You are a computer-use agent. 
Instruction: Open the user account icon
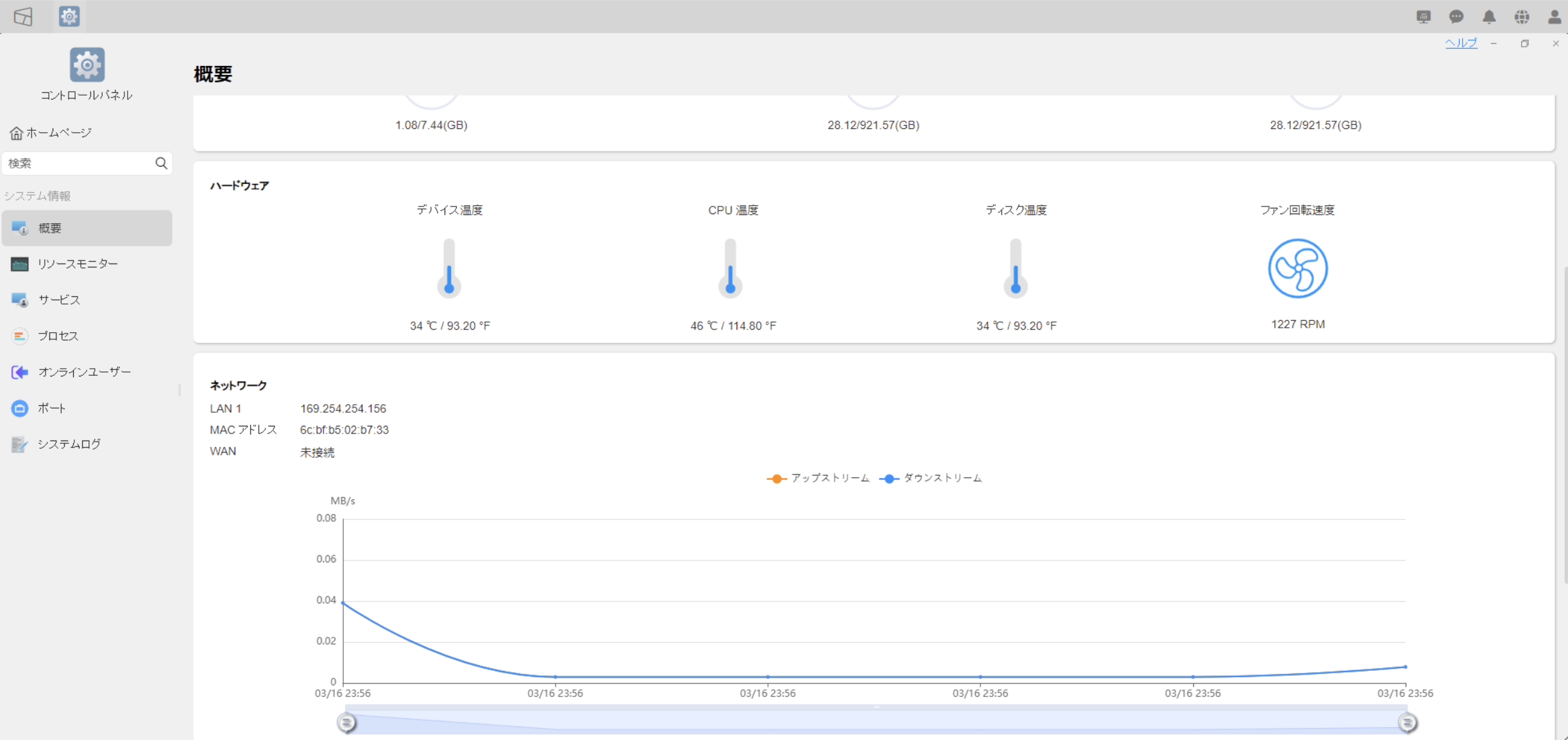tap(1555, 17)
